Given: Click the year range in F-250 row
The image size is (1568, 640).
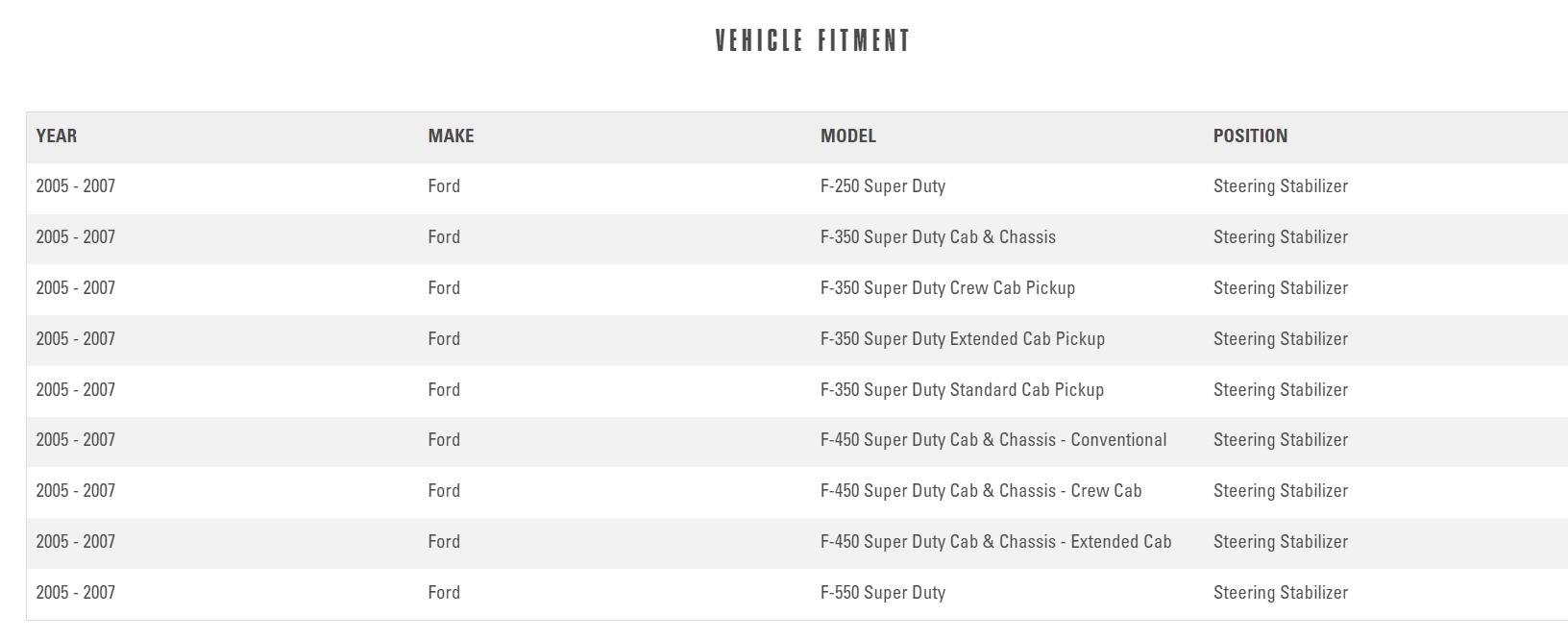Looking at the screenshot, I should 75,186.
